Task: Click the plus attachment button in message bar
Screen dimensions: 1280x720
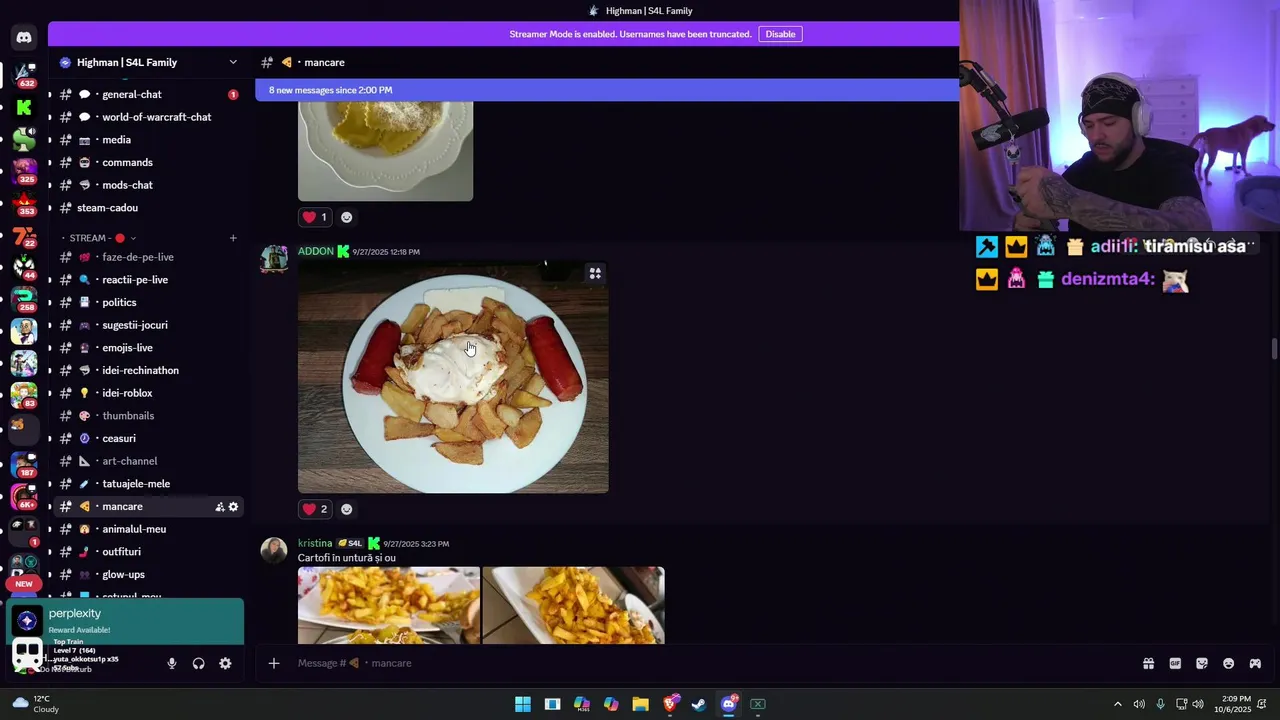Action: (273, 663)
